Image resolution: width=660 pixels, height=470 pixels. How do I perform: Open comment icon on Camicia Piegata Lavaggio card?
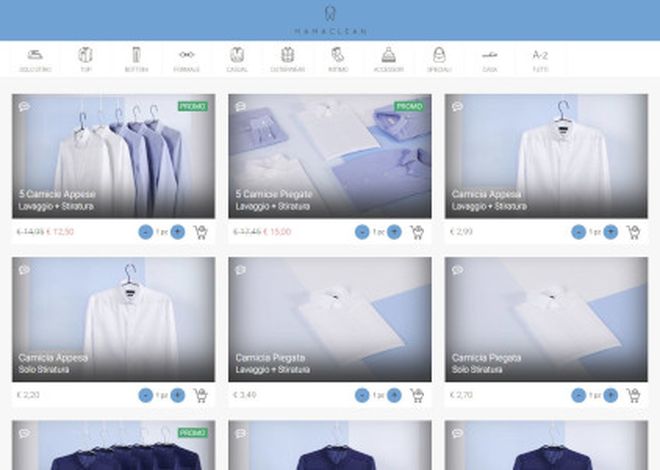pyautogui.click(x=241, y=270)
